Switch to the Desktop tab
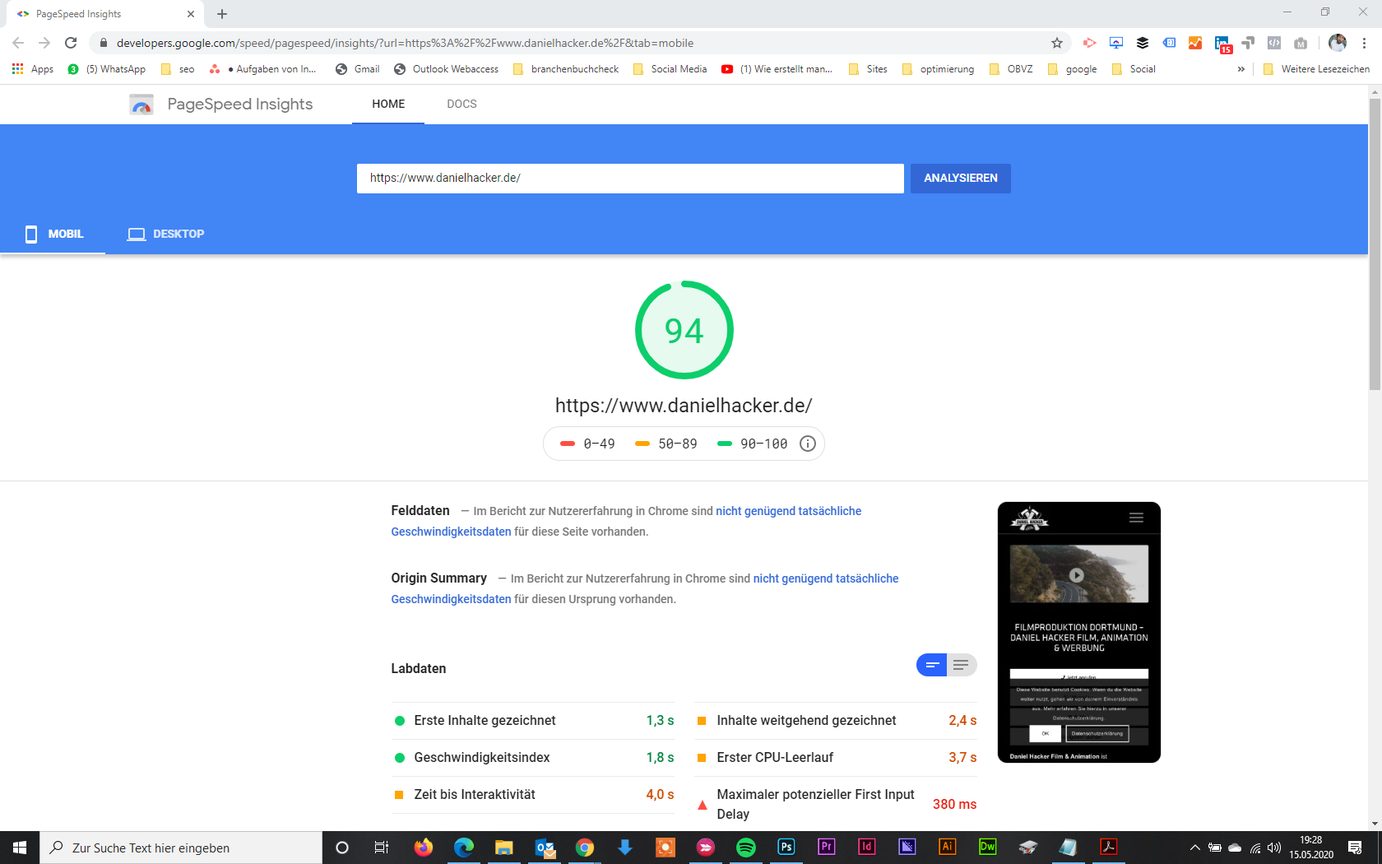1382x864 pixels. tap(165, 234)
